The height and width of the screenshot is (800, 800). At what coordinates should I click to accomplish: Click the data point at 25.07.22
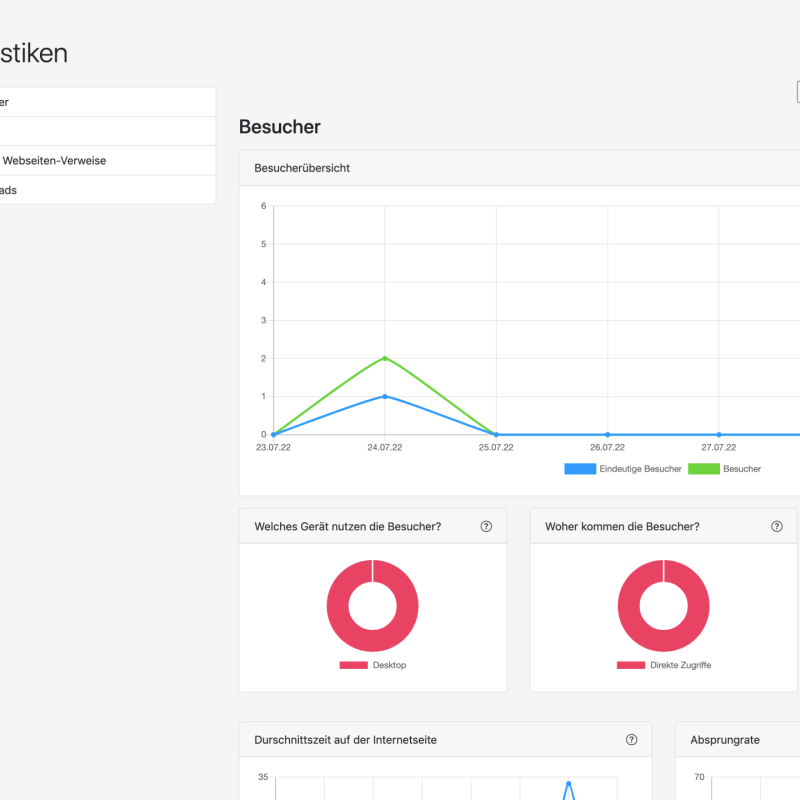pyautogui.click(x=496, y=435)
